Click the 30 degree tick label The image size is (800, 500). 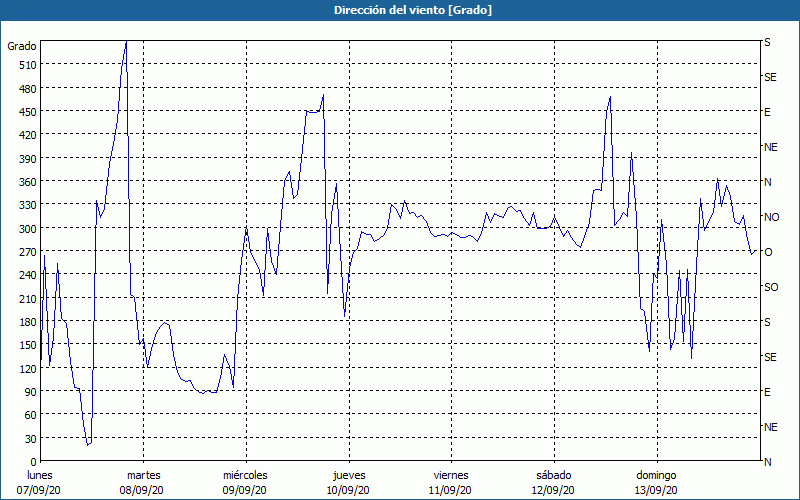31,439
